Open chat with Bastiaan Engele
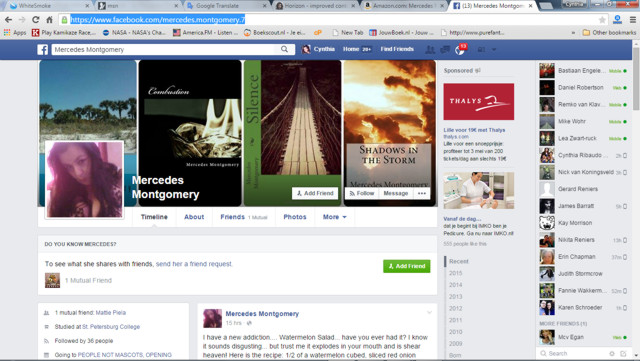The height and width of the screenshot is (361, 640). (582, 71)
